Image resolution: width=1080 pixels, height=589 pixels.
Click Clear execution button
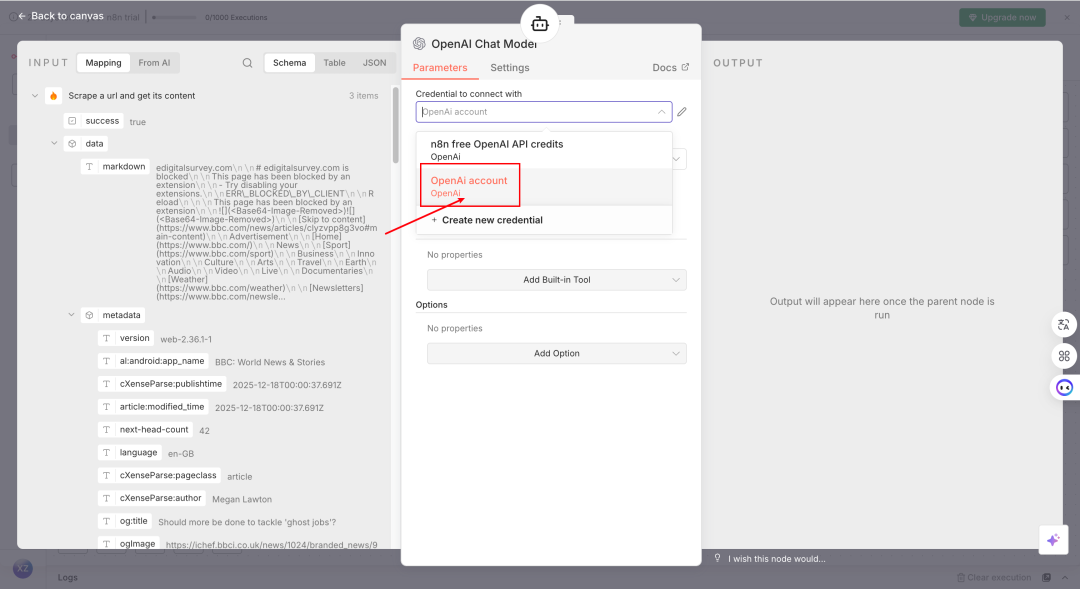tap(994, 577)
